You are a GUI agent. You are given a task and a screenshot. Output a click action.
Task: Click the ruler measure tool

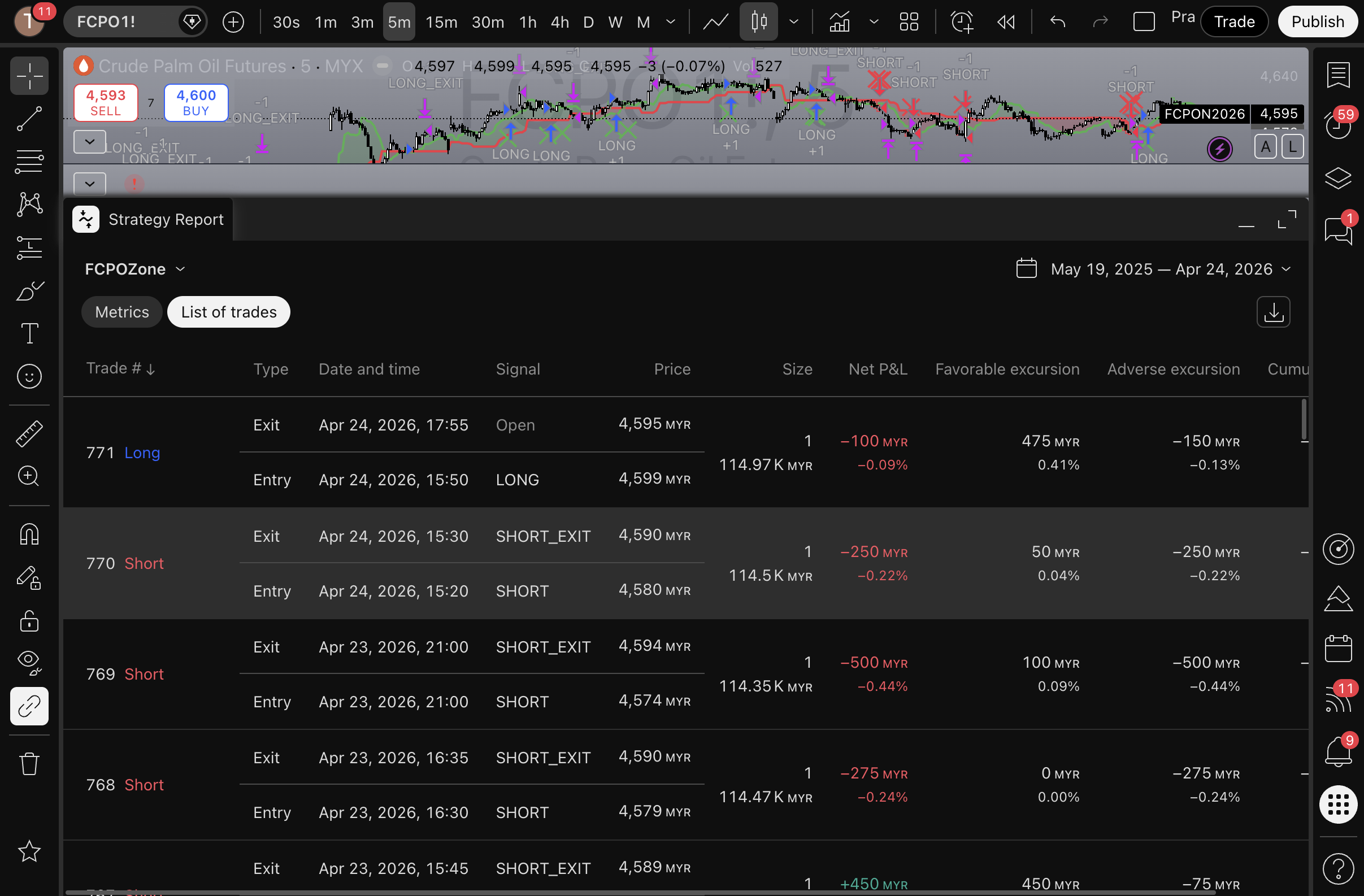[29, 434]
